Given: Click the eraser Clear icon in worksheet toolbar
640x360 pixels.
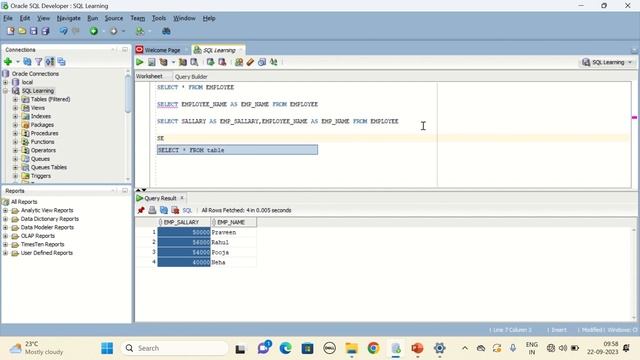Looking at the screenshot, I should 250,62.
